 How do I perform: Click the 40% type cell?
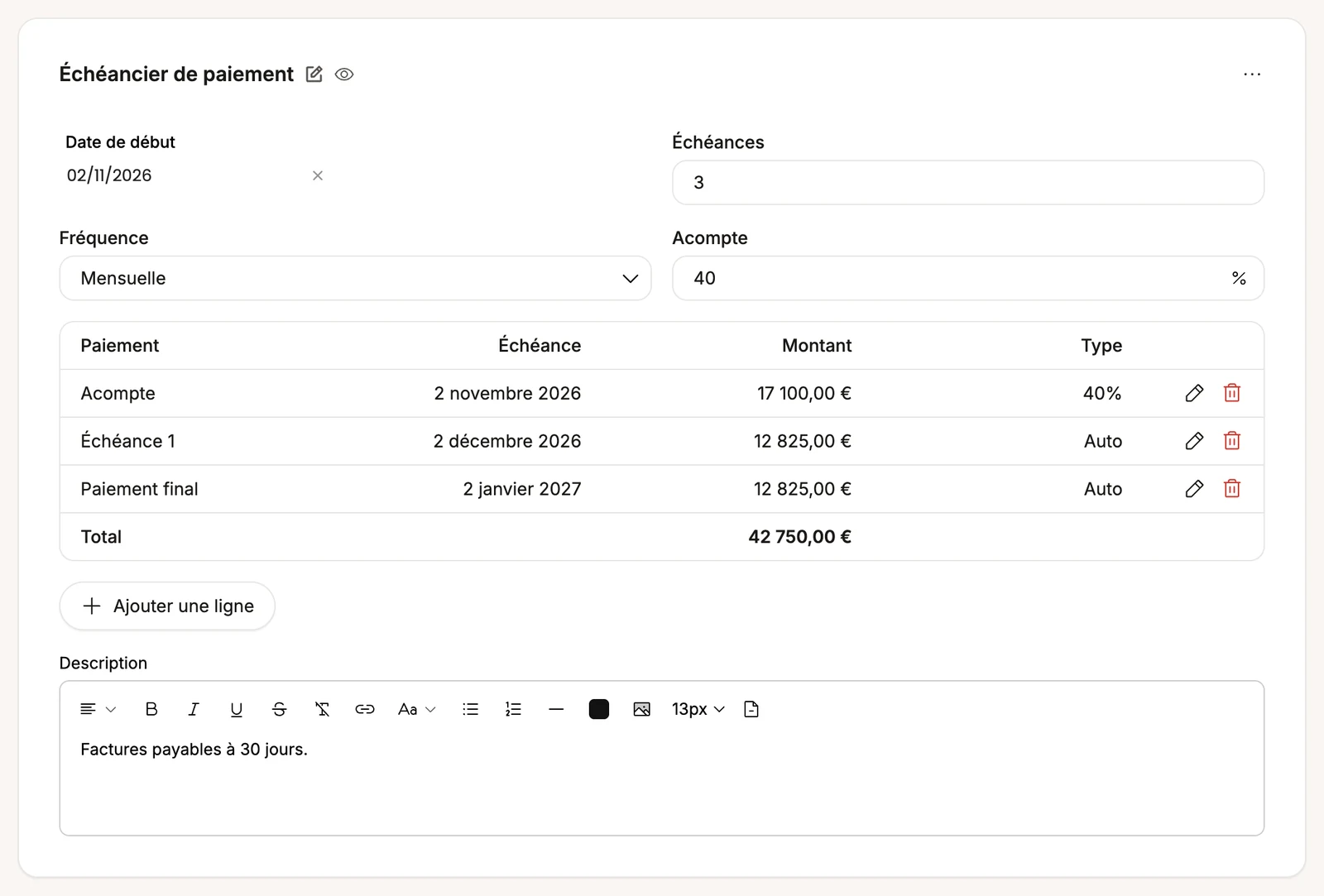(x=1102, y=394)
